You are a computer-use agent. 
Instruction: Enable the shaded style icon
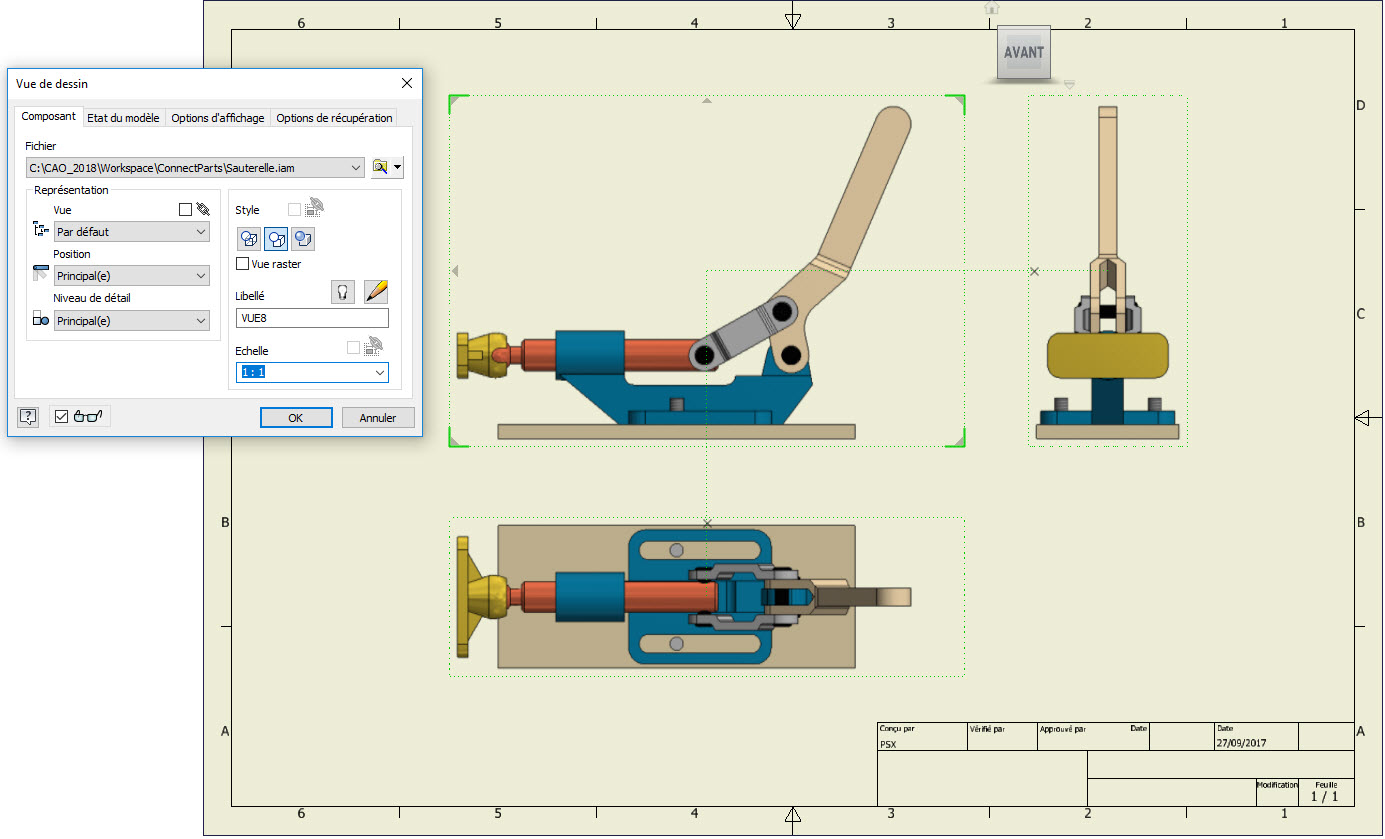pos(303,239)
